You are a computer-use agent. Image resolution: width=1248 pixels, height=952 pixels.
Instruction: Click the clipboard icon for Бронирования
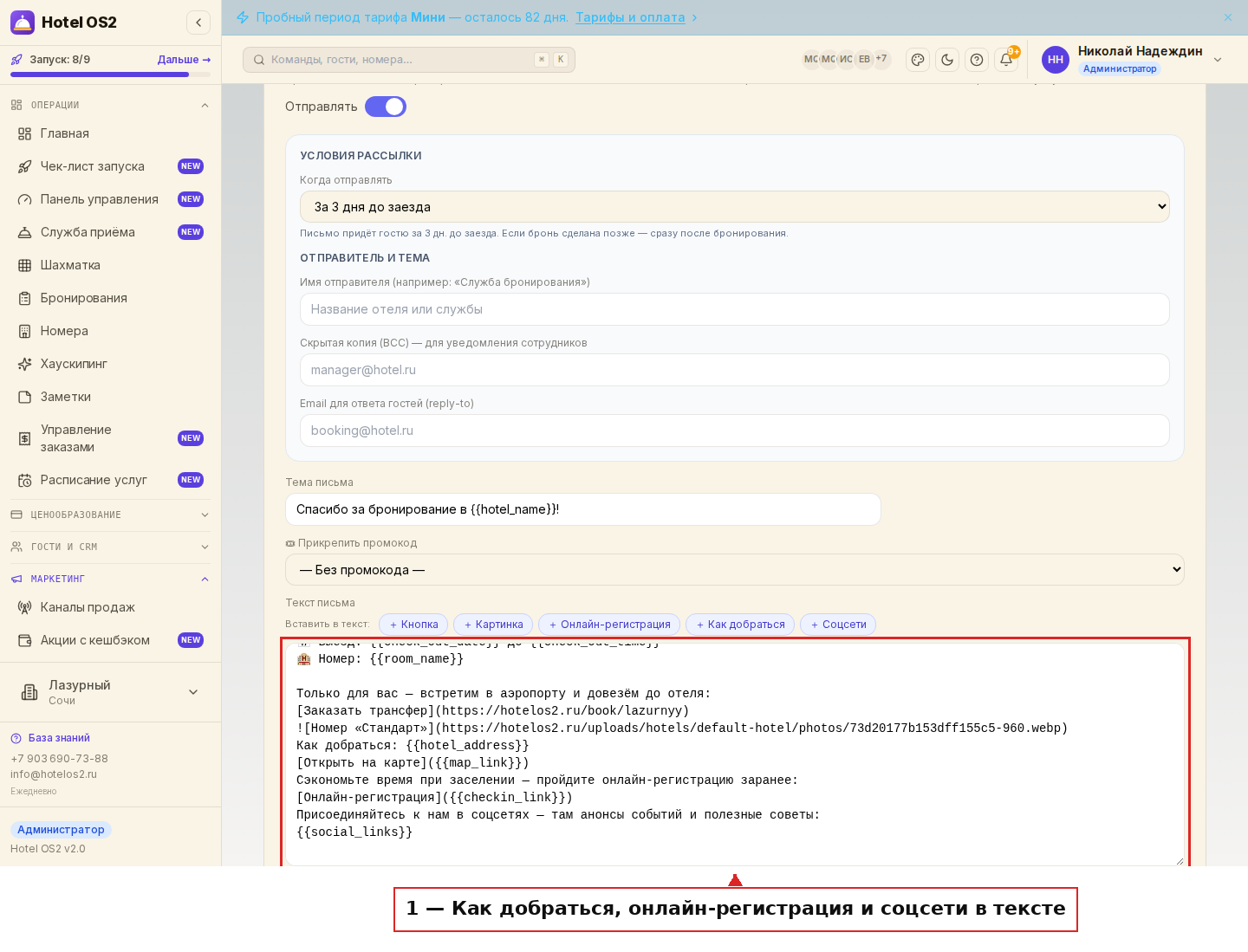click(25, 298)
